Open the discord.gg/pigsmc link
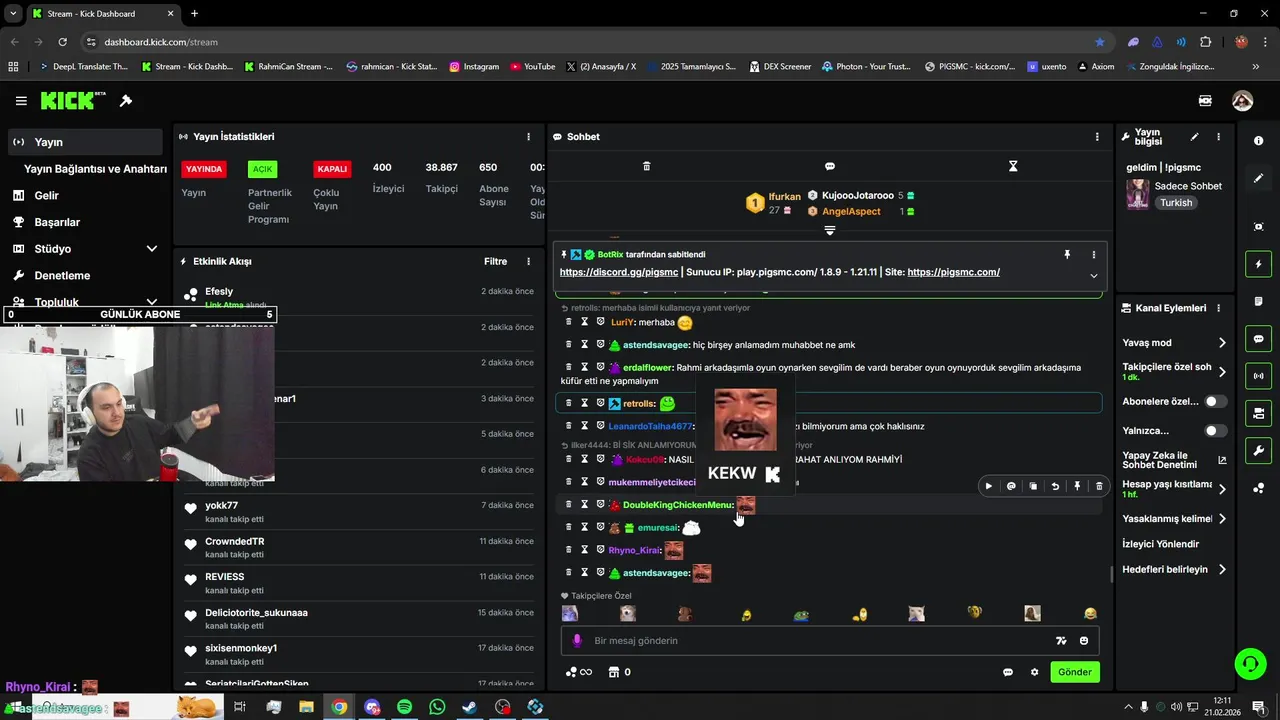 618,272
